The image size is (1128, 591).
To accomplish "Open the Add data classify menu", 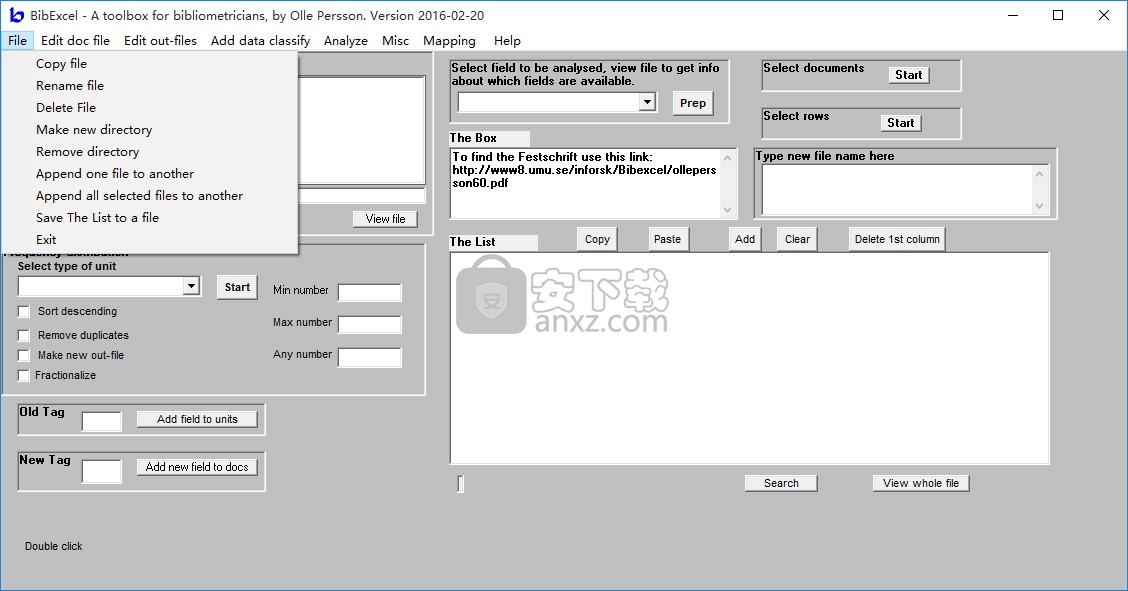I will coord(260,41).
